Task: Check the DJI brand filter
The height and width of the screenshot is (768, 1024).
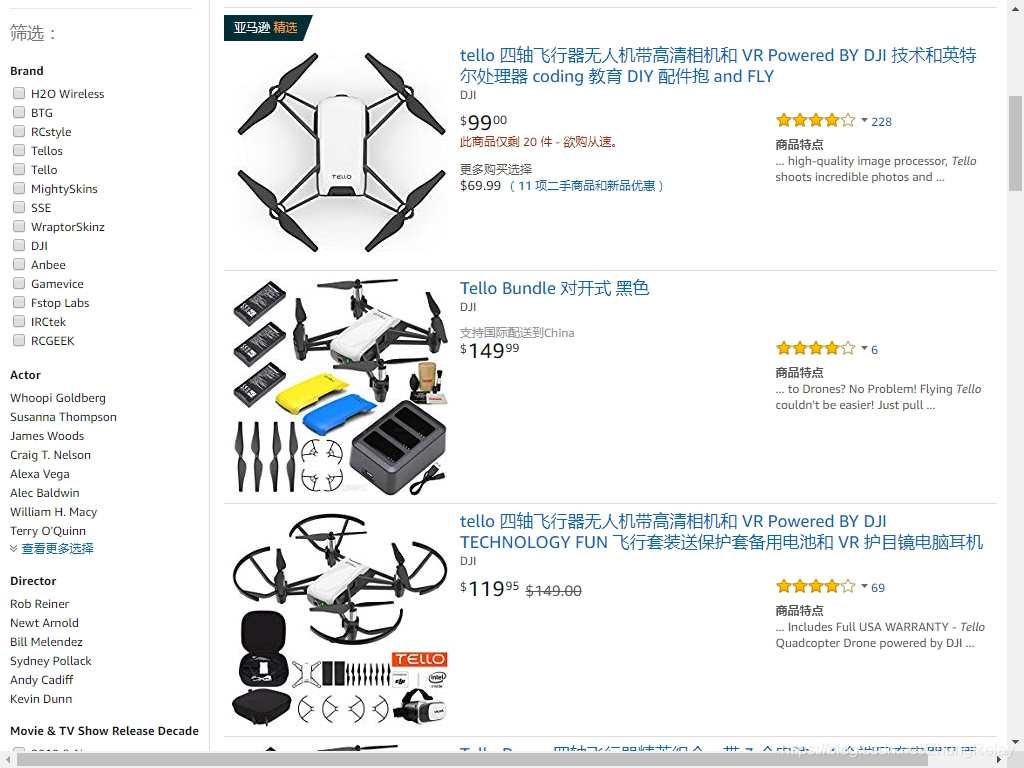Action: tap(19, 245)
